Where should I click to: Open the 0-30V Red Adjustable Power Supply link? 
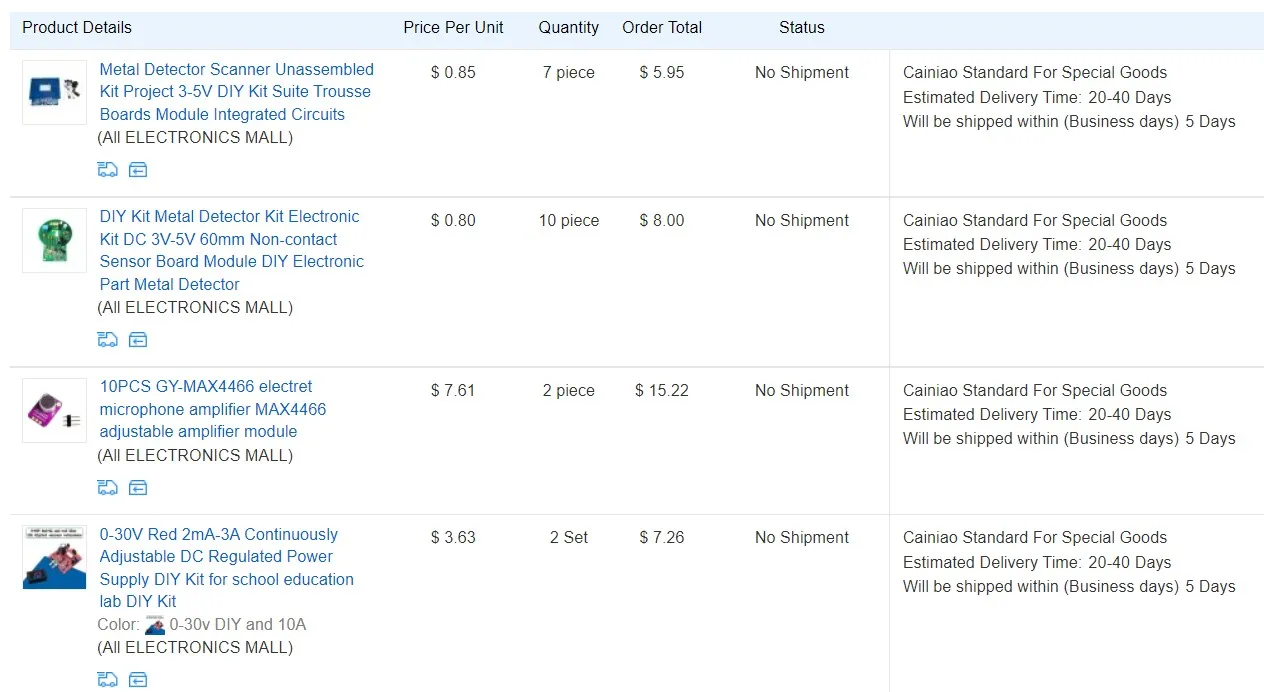tap(226, 567)
